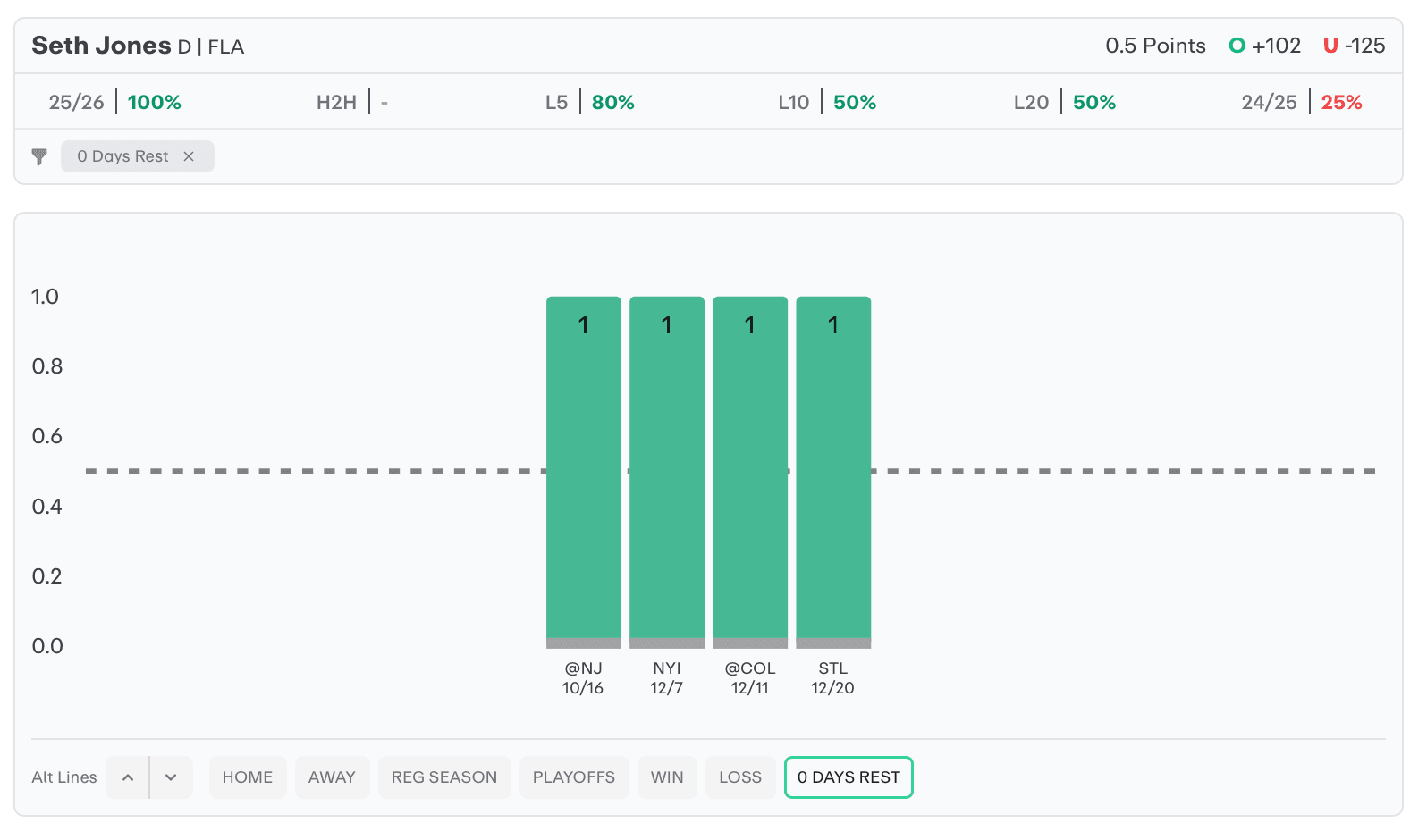Filter by LOSS games
This screenshot has width=1427, height=840.
(740, 777)
